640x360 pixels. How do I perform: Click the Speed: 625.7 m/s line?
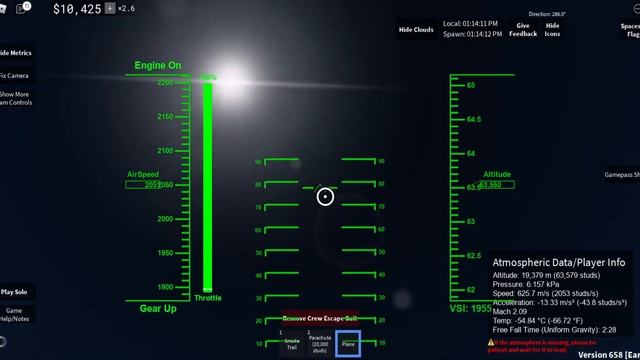point(545,293)
